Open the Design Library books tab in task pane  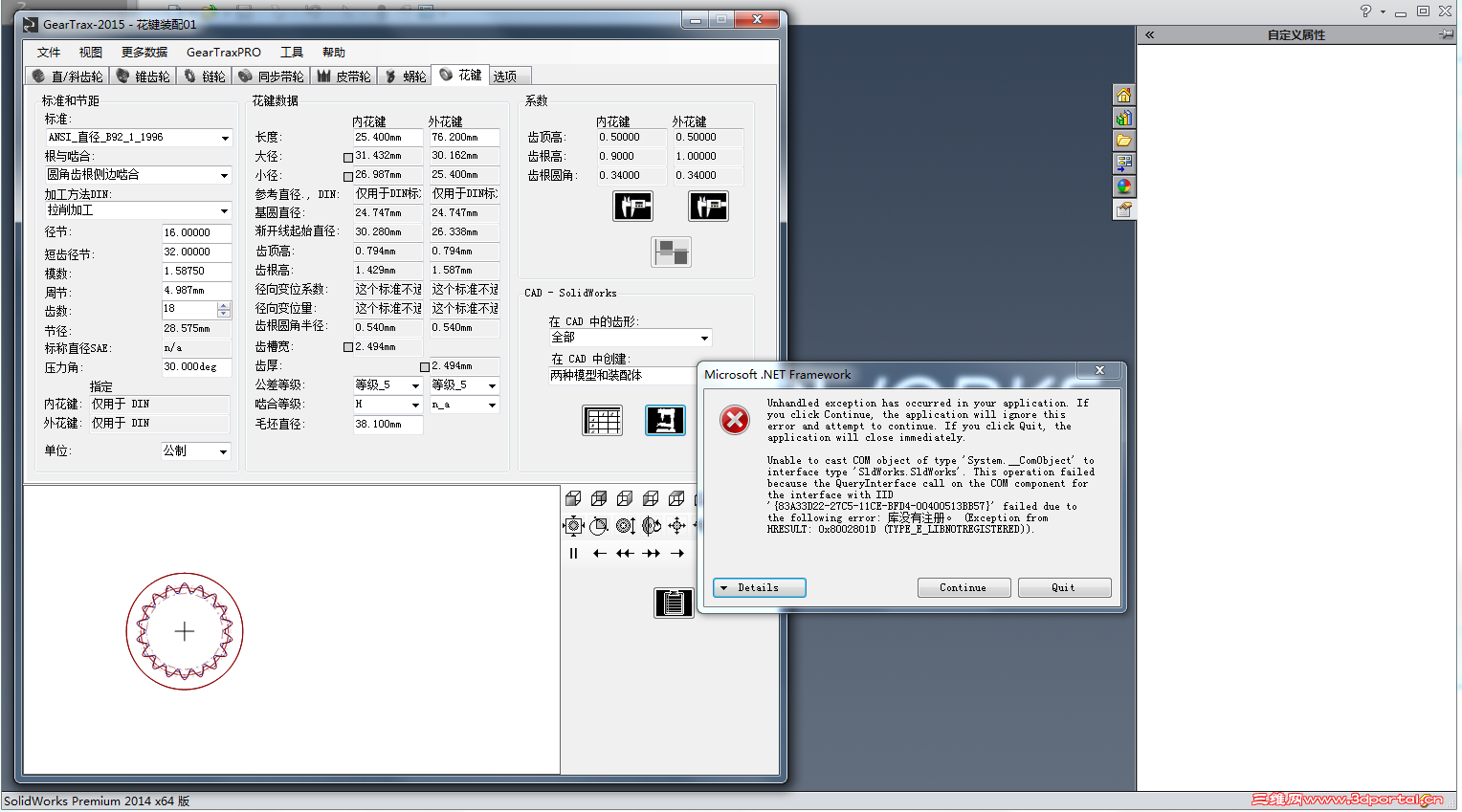pos(1124,118)
